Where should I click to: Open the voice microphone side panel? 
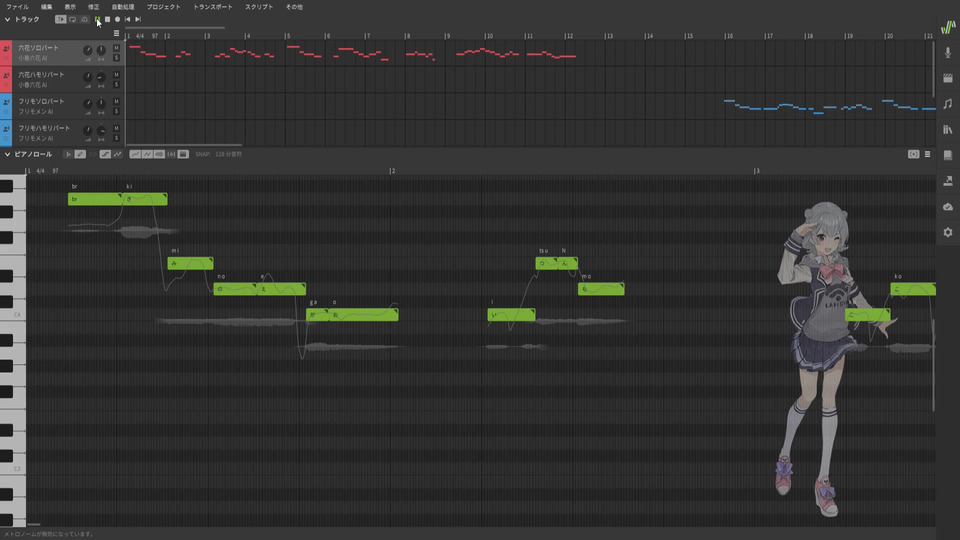[948, 53]
